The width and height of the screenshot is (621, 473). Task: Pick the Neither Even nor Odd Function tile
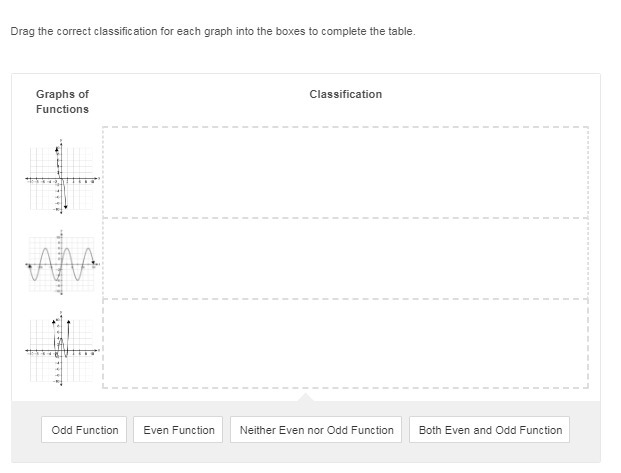click(x=316, y=430)
